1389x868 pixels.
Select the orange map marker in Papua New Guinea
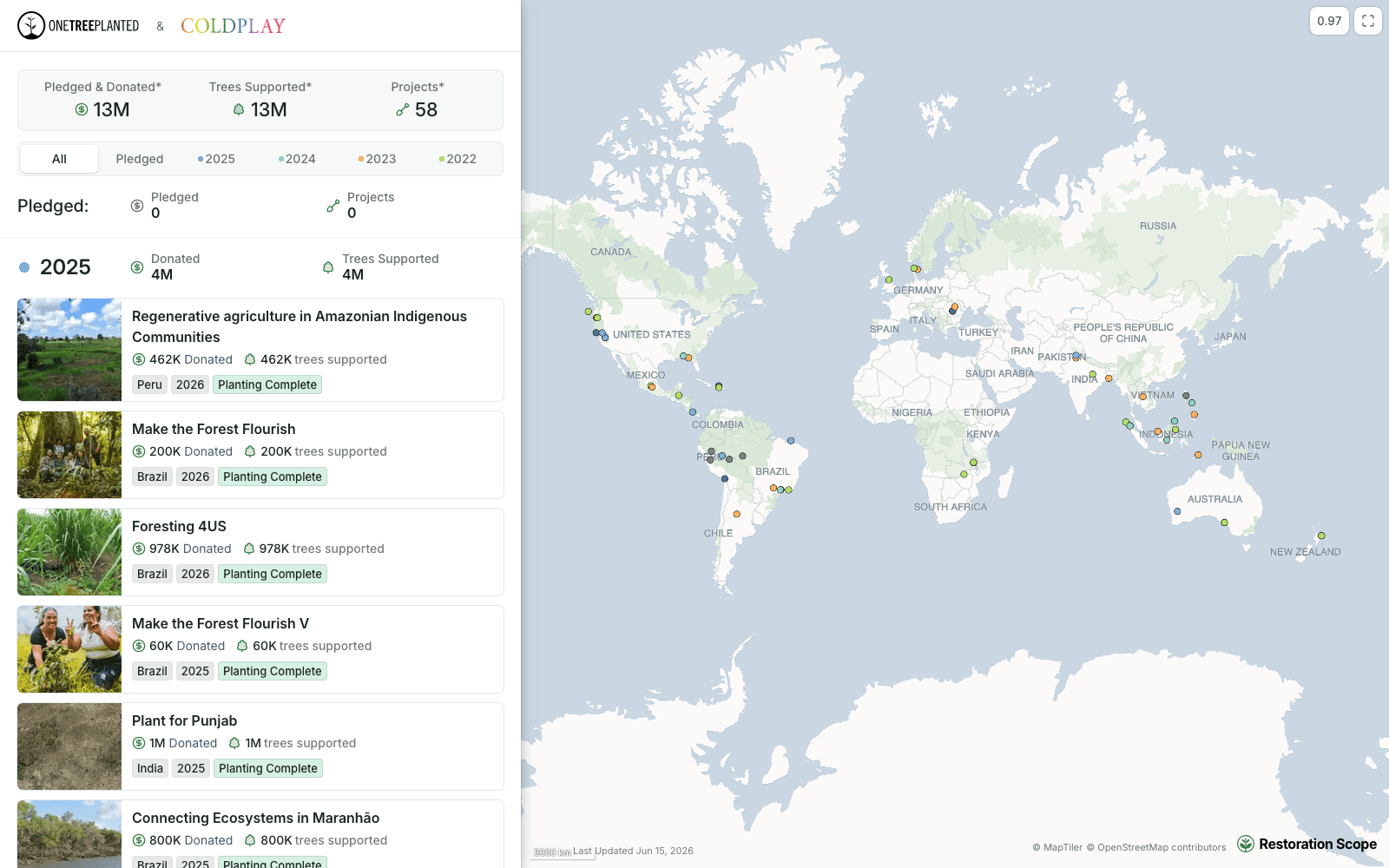(1198, 455)
